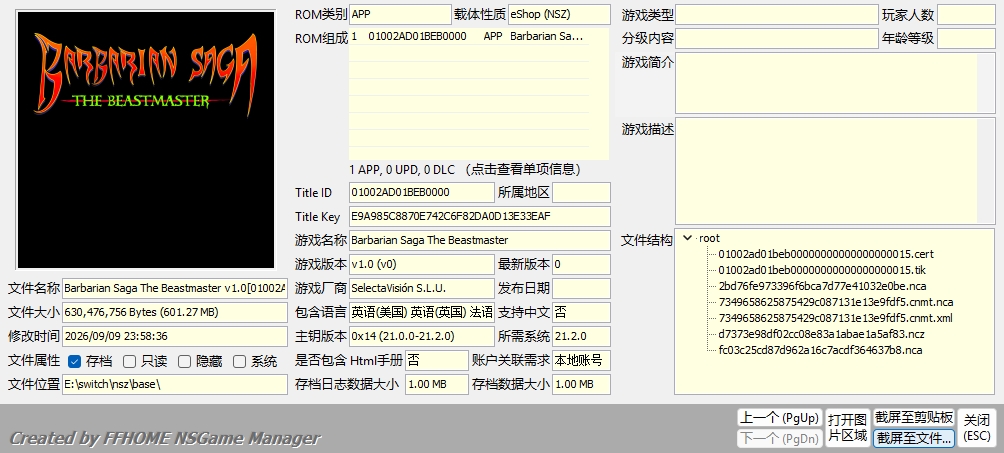Check the 隐藏 hidden attribute checkbox

click(184, 361)
